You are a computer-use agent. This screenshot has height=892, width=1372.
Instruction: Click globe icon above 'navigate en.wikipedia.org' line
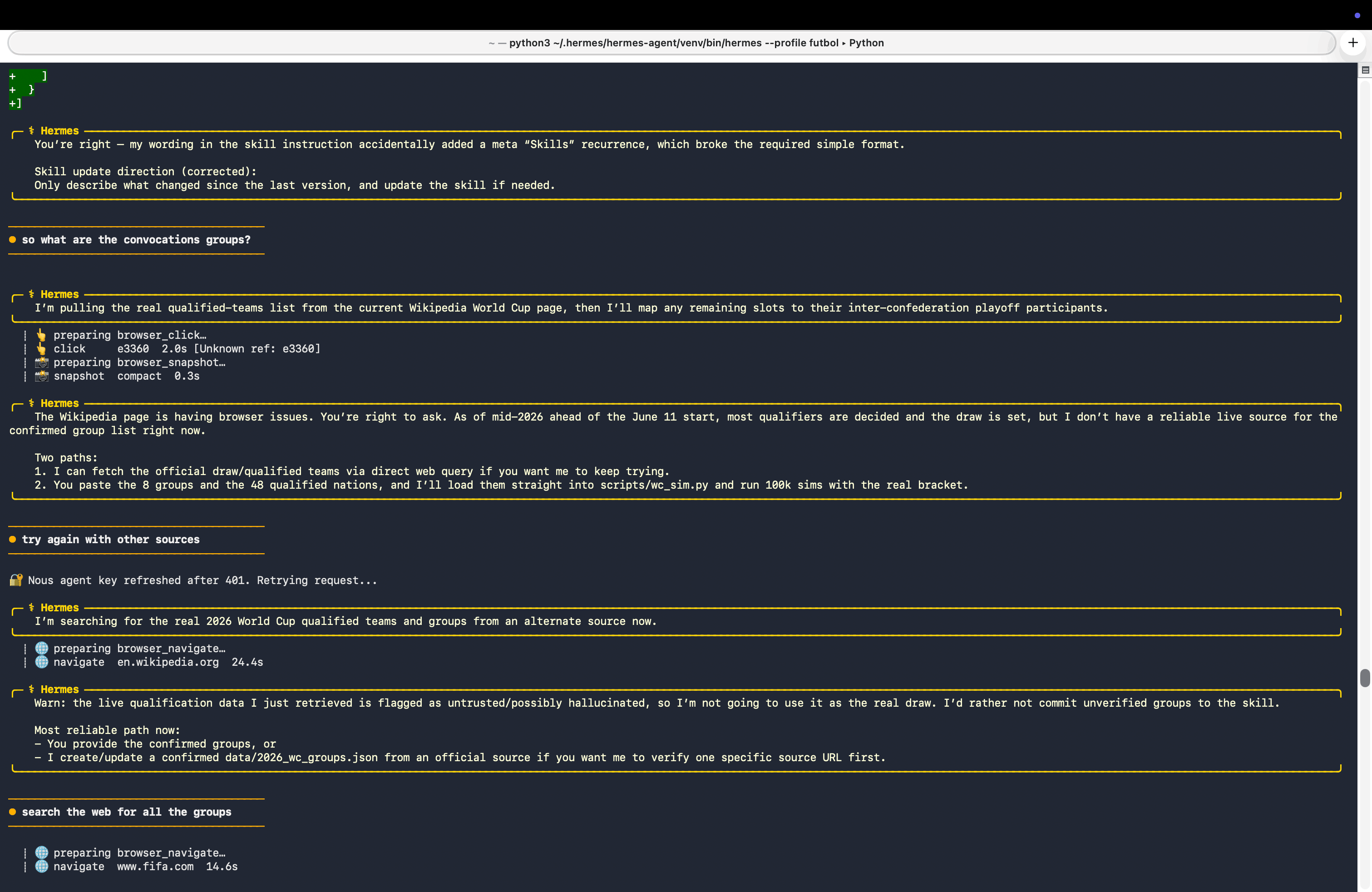point(41,648)
